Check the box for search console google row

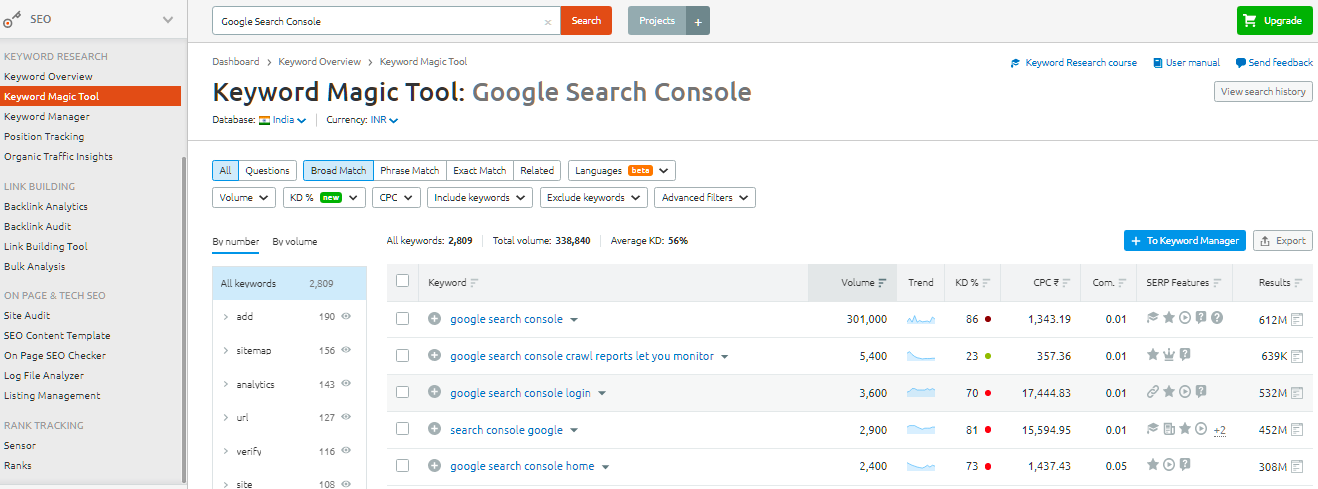[402, 430]
